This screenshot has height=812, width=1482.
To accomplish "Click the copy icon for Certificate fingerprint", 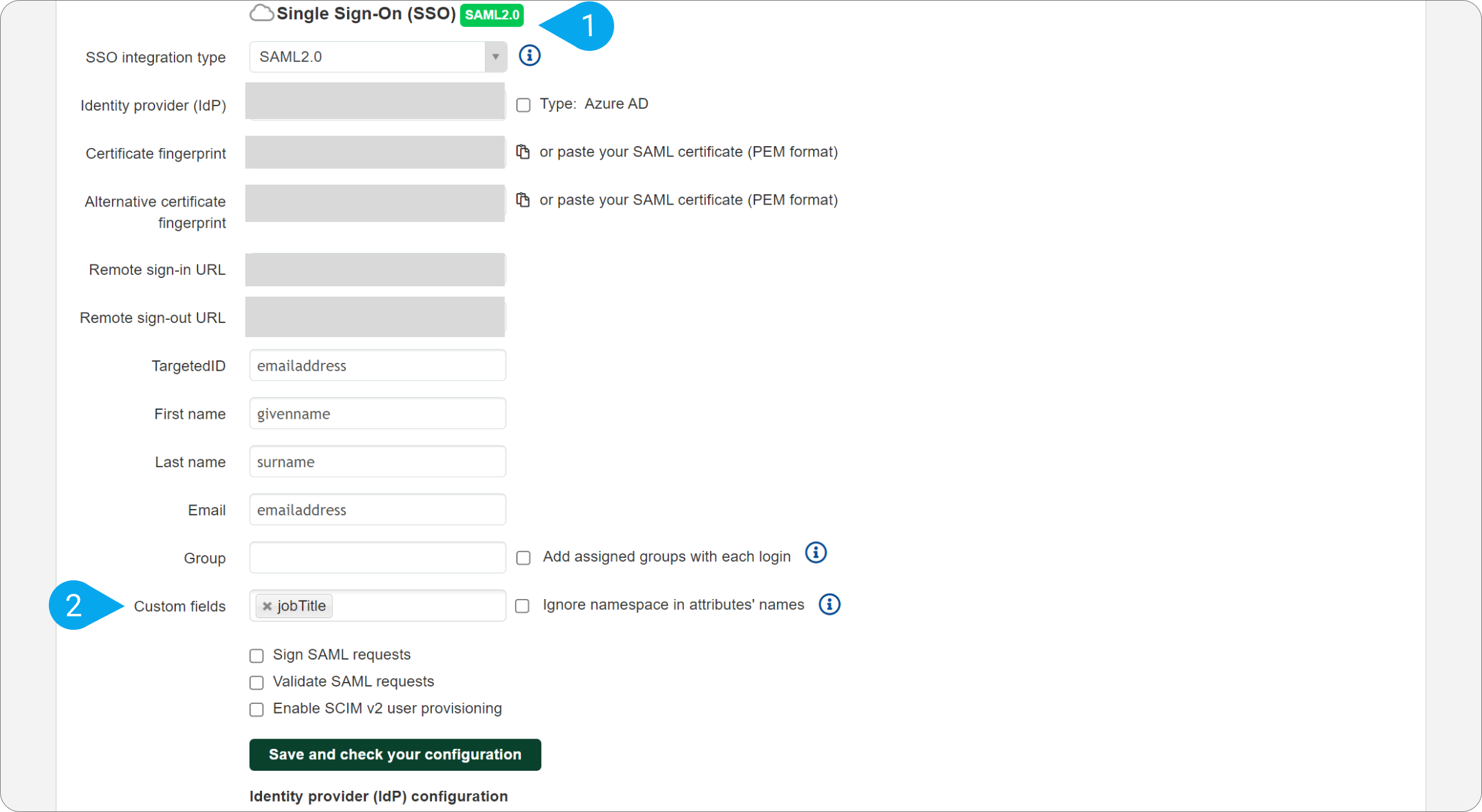I will pos(523,152).
